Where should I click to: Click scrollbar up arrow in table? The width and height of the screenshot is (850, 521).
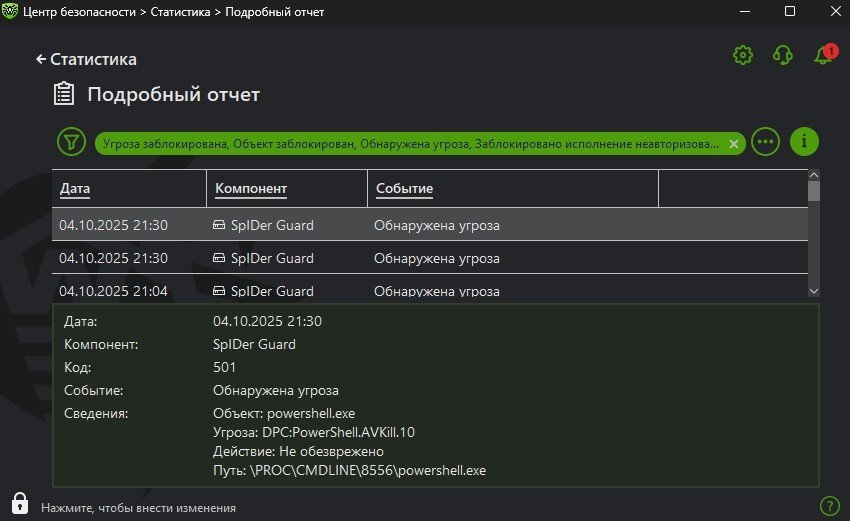(x=814, y=175)
